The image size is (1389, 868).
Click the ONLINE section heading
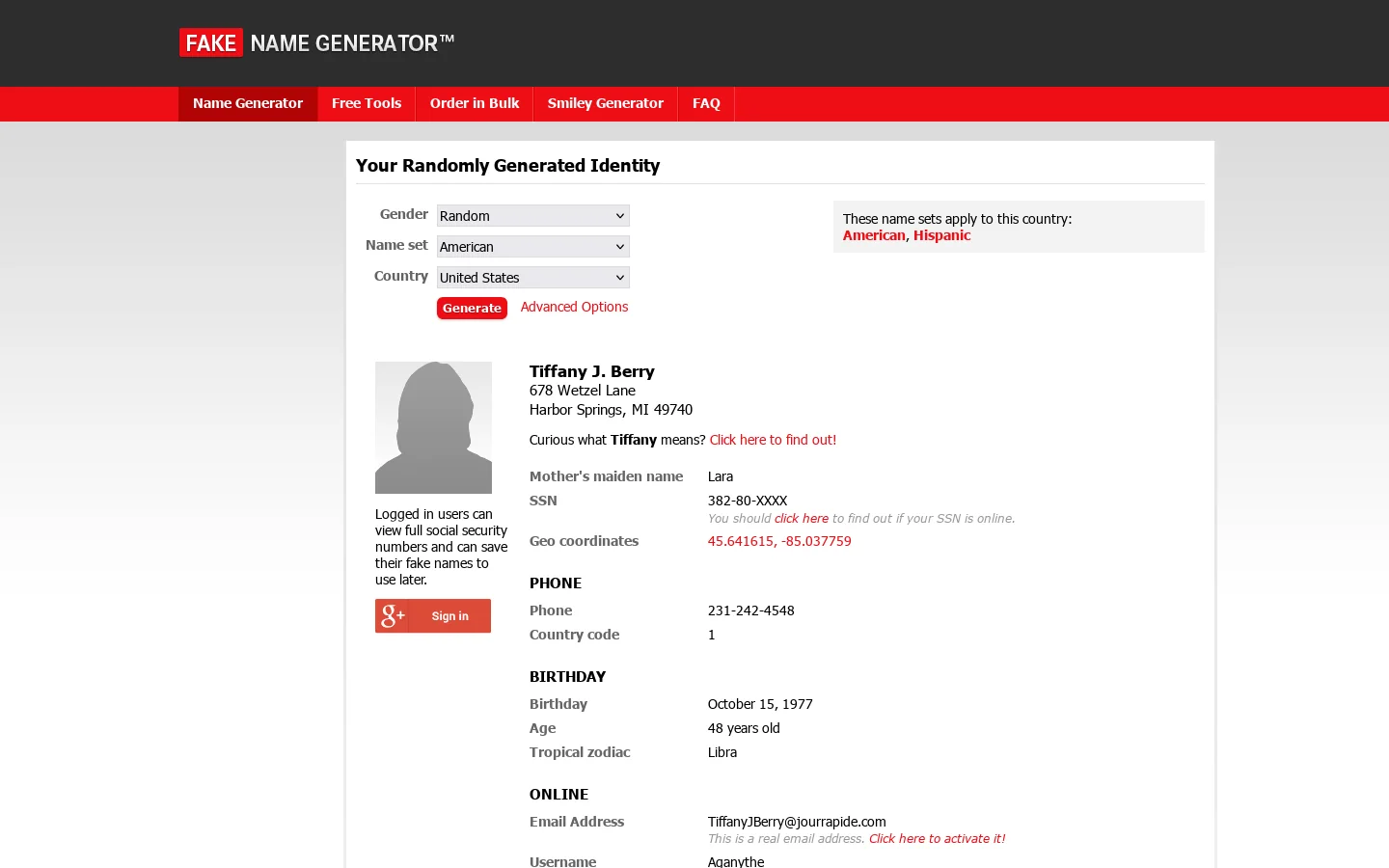[558, 795]
